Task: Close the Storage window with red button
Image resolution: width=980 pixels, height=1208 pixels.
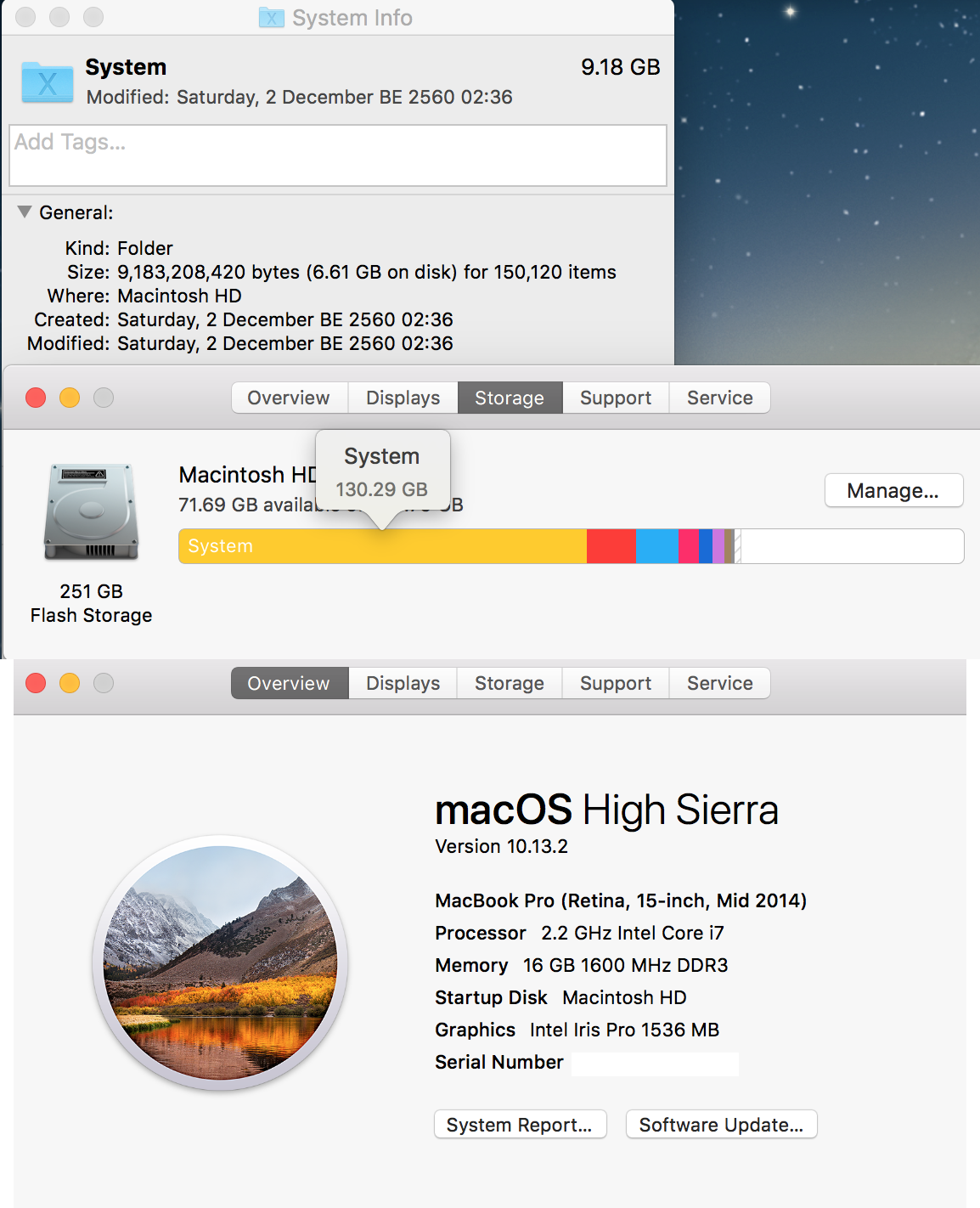Action: click(36, 398)
